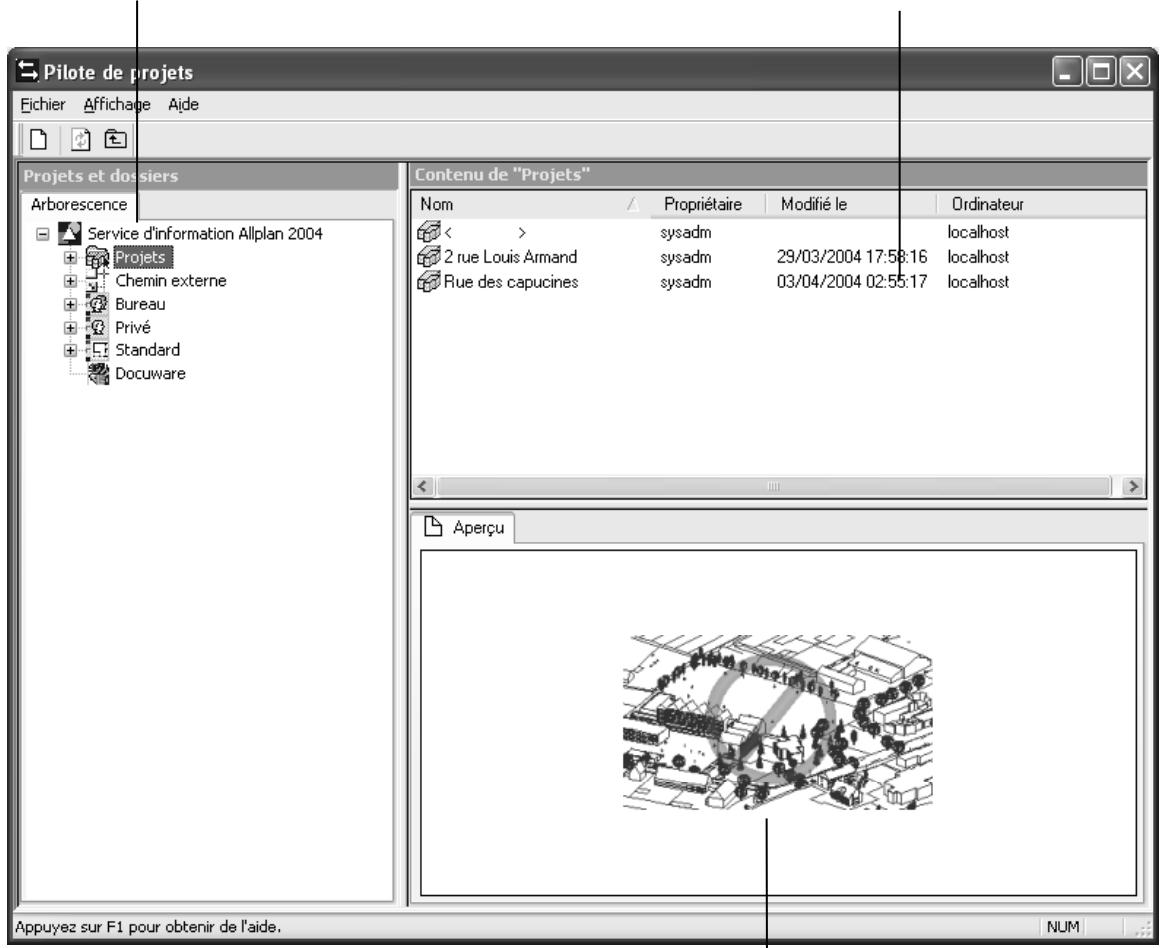Click the Docuware tree icon

(98, 374)
